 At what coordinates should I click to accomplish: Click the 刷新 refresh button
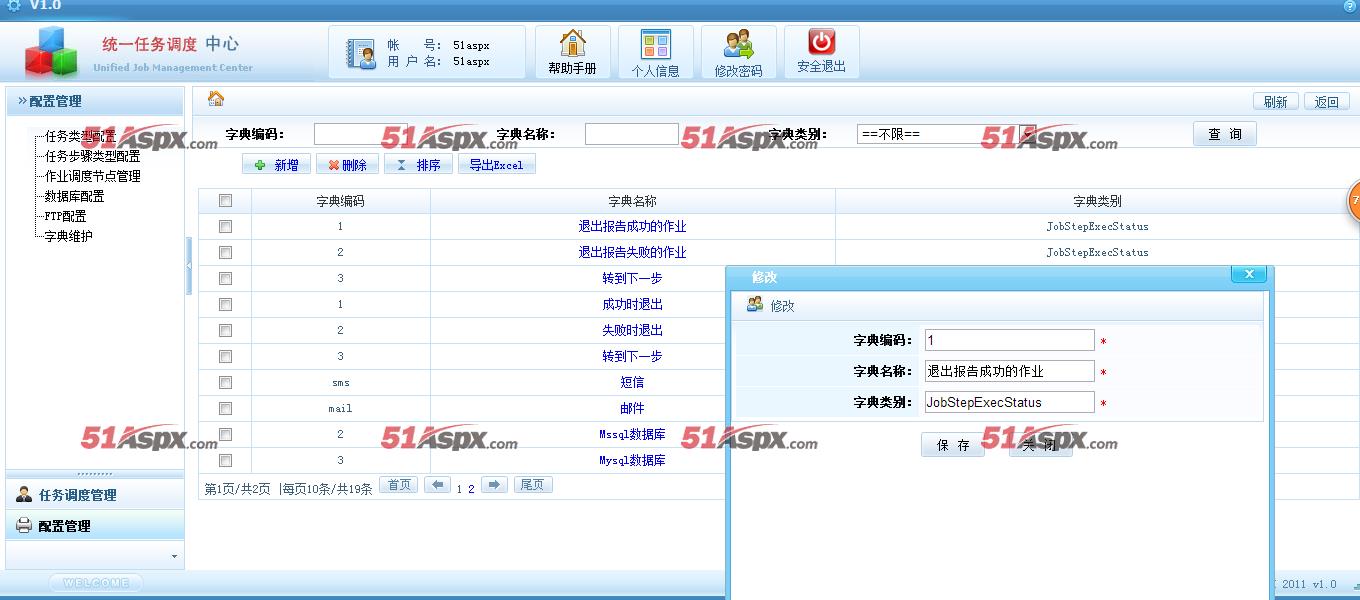click(x=1275, y=102)
